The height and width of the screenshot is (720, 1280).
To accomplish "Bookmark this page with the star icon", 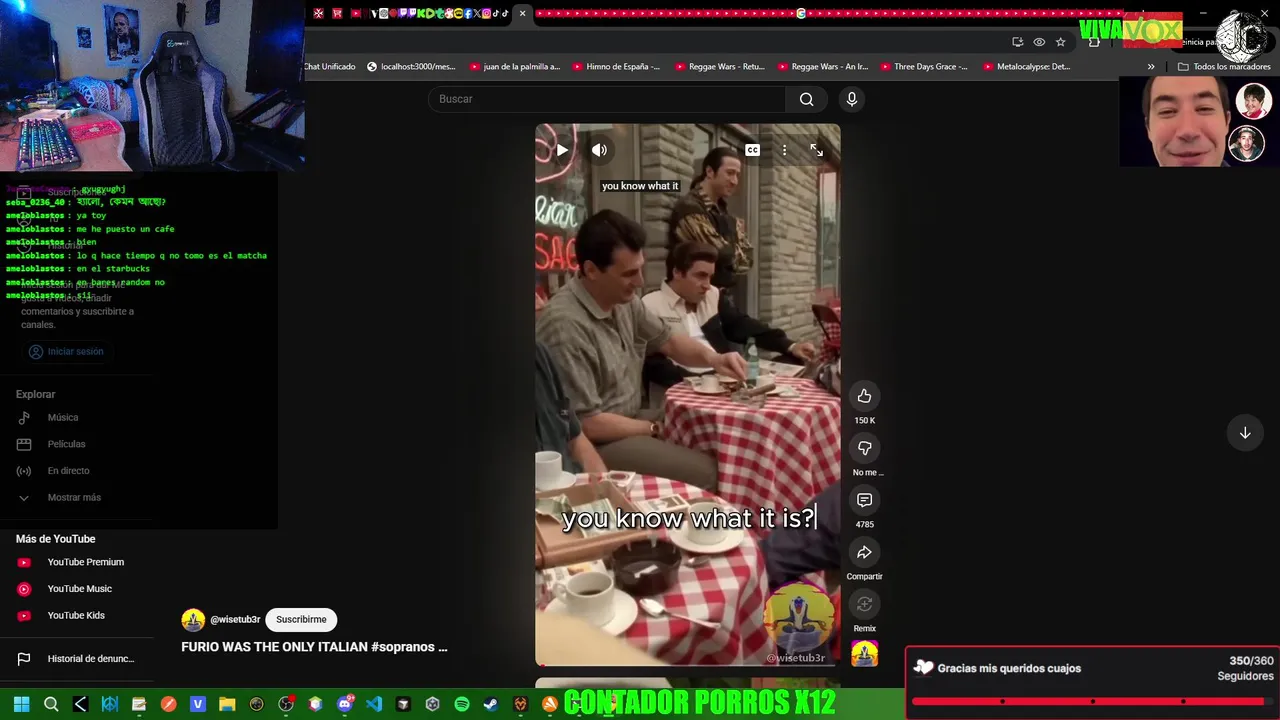I will coord(1060,42).
